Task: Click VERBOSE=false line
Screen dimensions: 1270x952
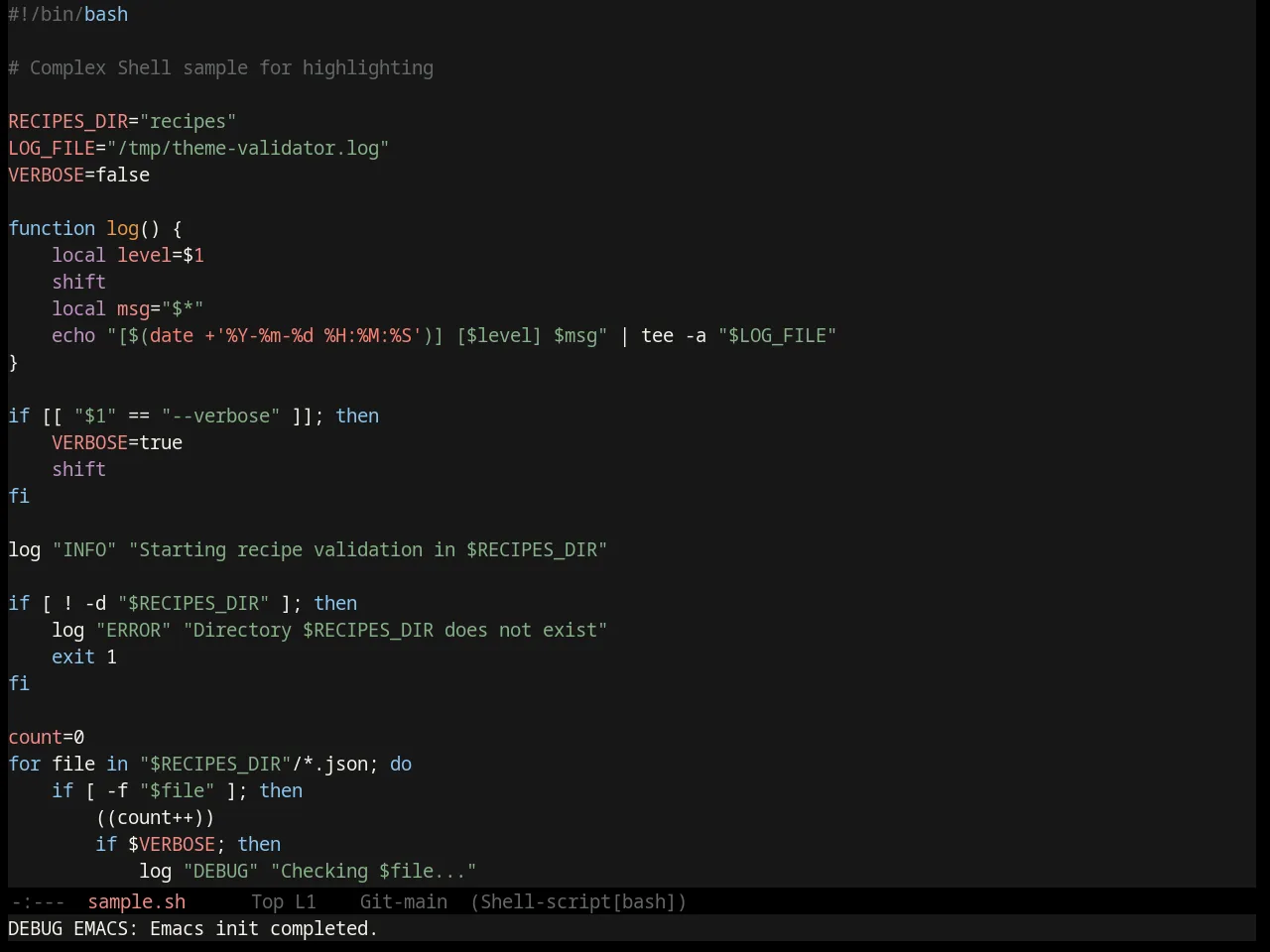Action: (79, 175)
